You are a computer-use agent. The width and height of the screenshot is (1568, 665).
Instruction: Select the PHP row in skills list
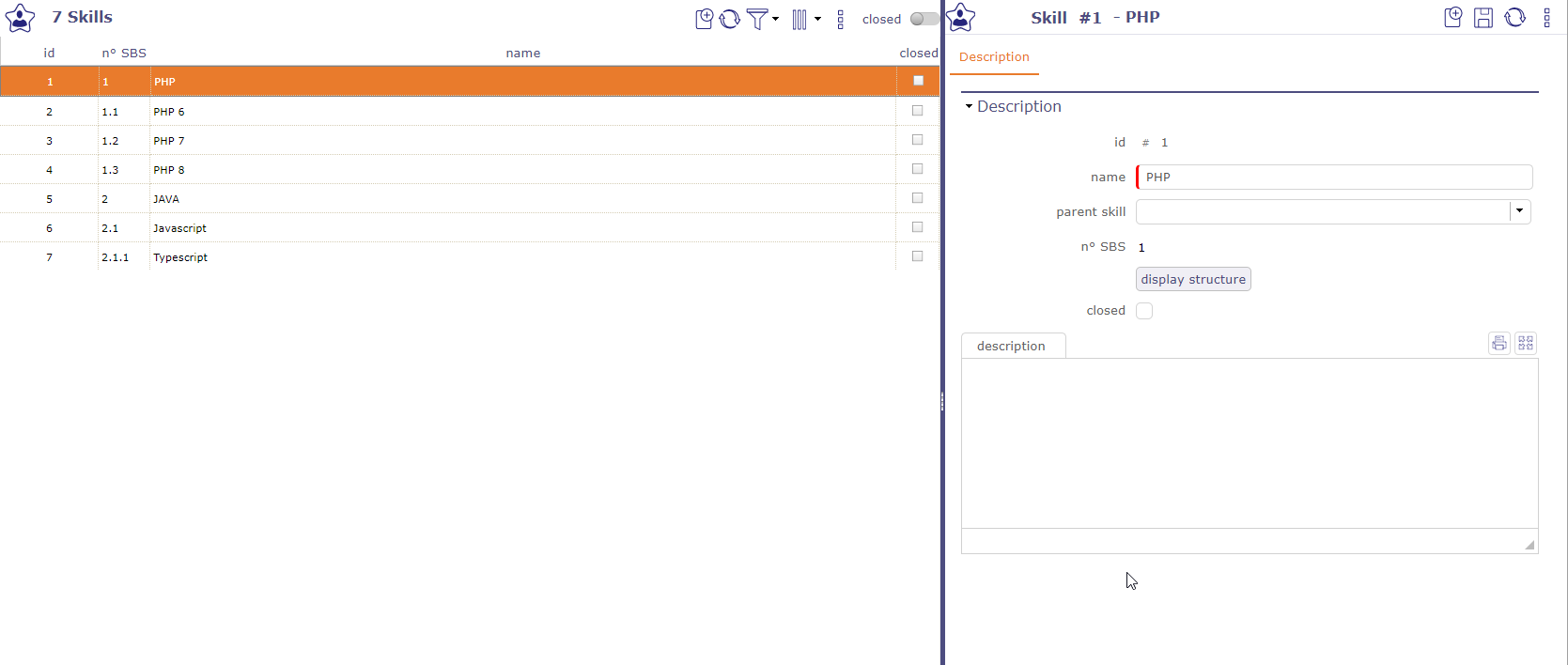click(x=470, y=82)
